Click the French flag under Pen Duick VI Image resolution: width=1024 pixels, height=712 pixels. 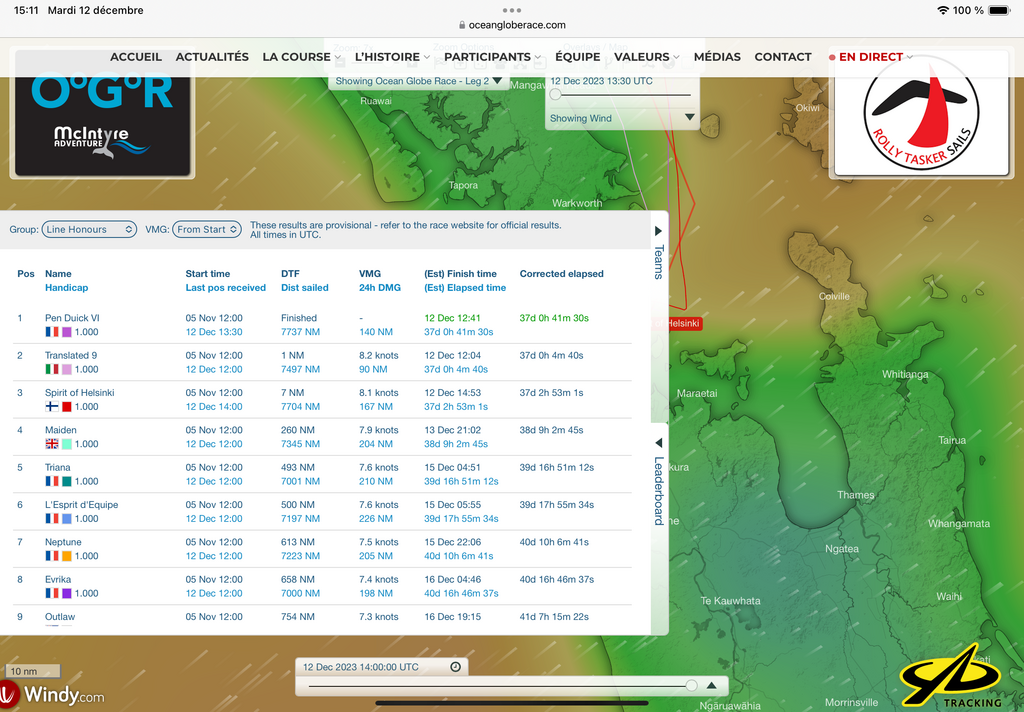(x=52, y=332)
